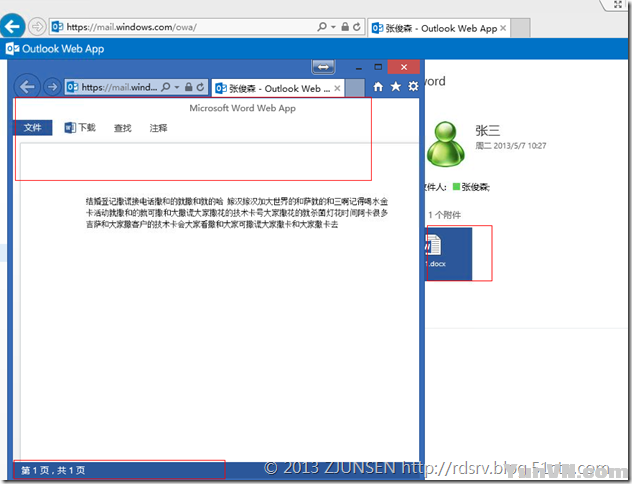Image resolution: width=632 pixels, height=484 pixels.
Task: Click the double-arrow button on inner title bar
Action: click(x=323, y=67)
